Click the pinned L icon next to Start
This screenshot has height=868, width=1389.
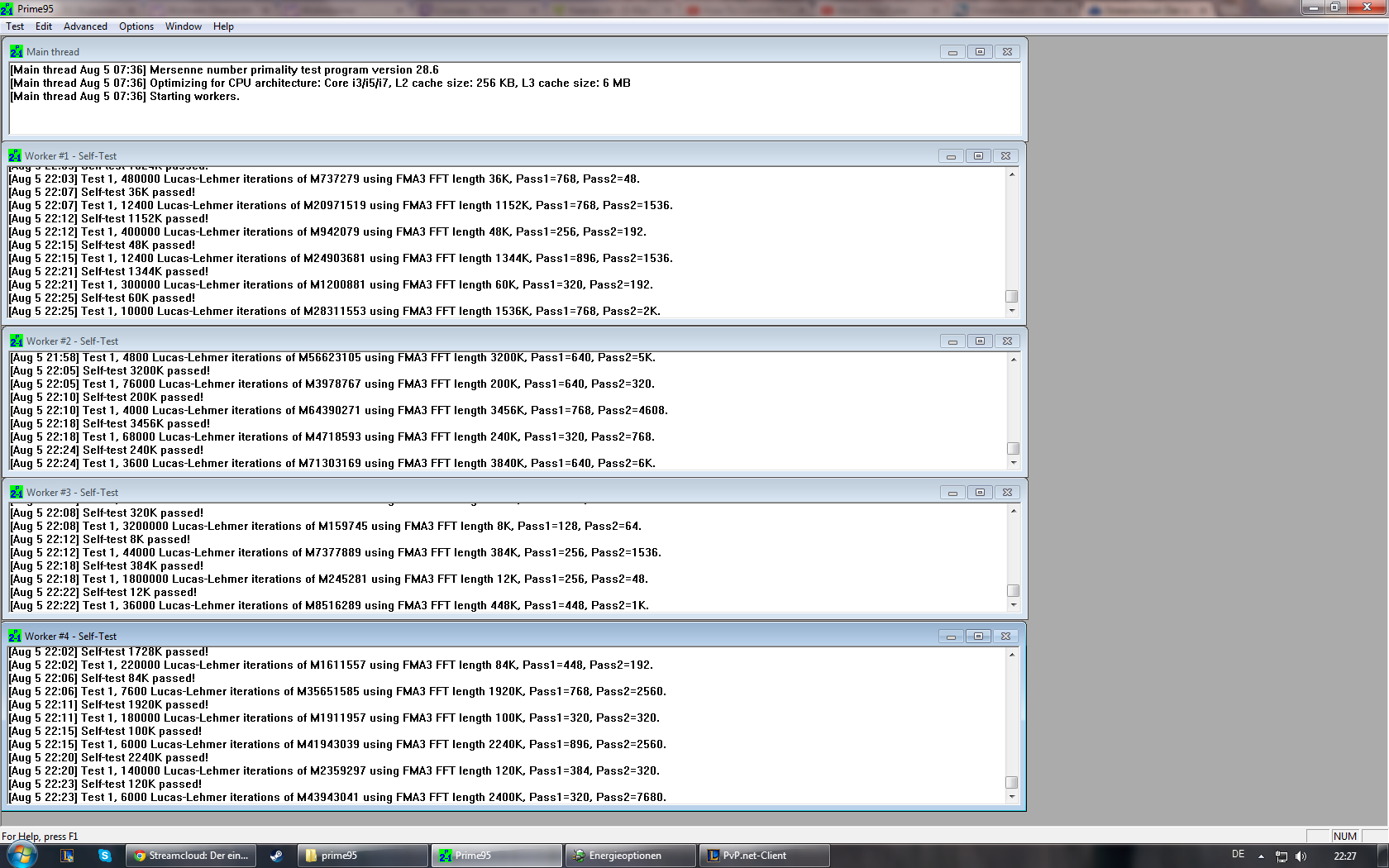click(x=67, y=856)
